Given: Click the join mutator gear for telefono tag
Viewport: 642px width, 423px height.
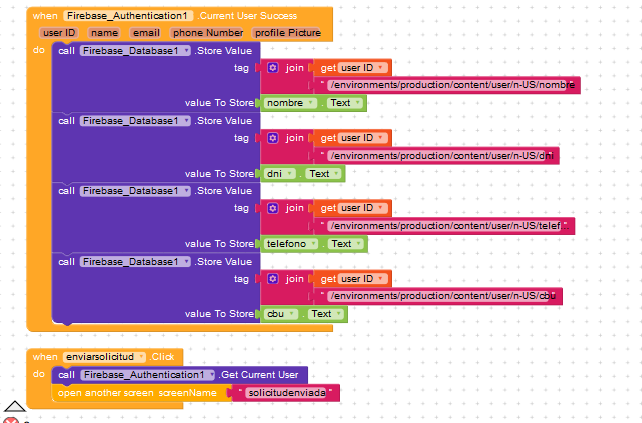Looking at the screenshot, I should [273, 208].
